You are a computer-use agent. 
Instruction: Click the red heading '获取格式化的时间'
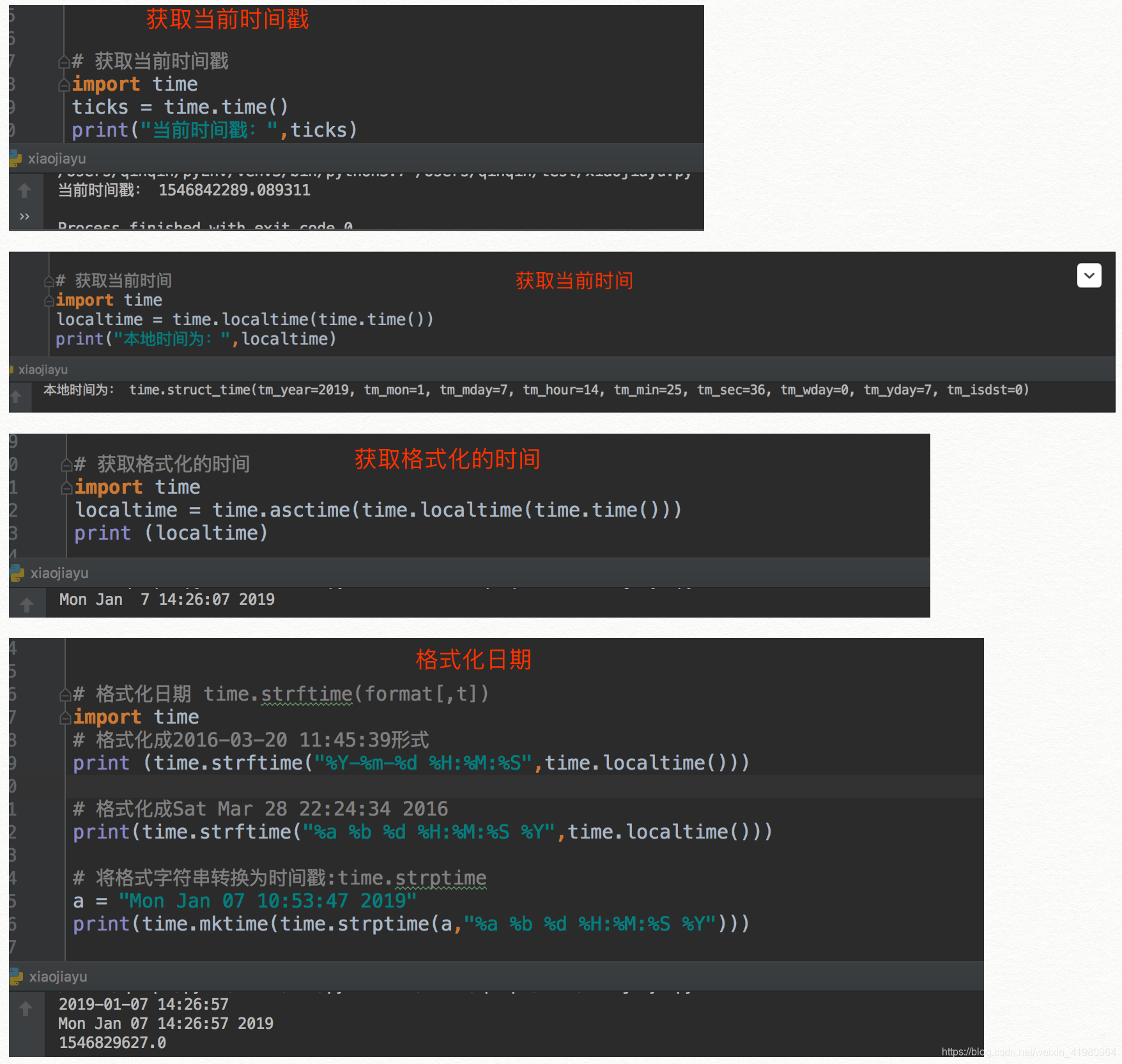(447, 459)
